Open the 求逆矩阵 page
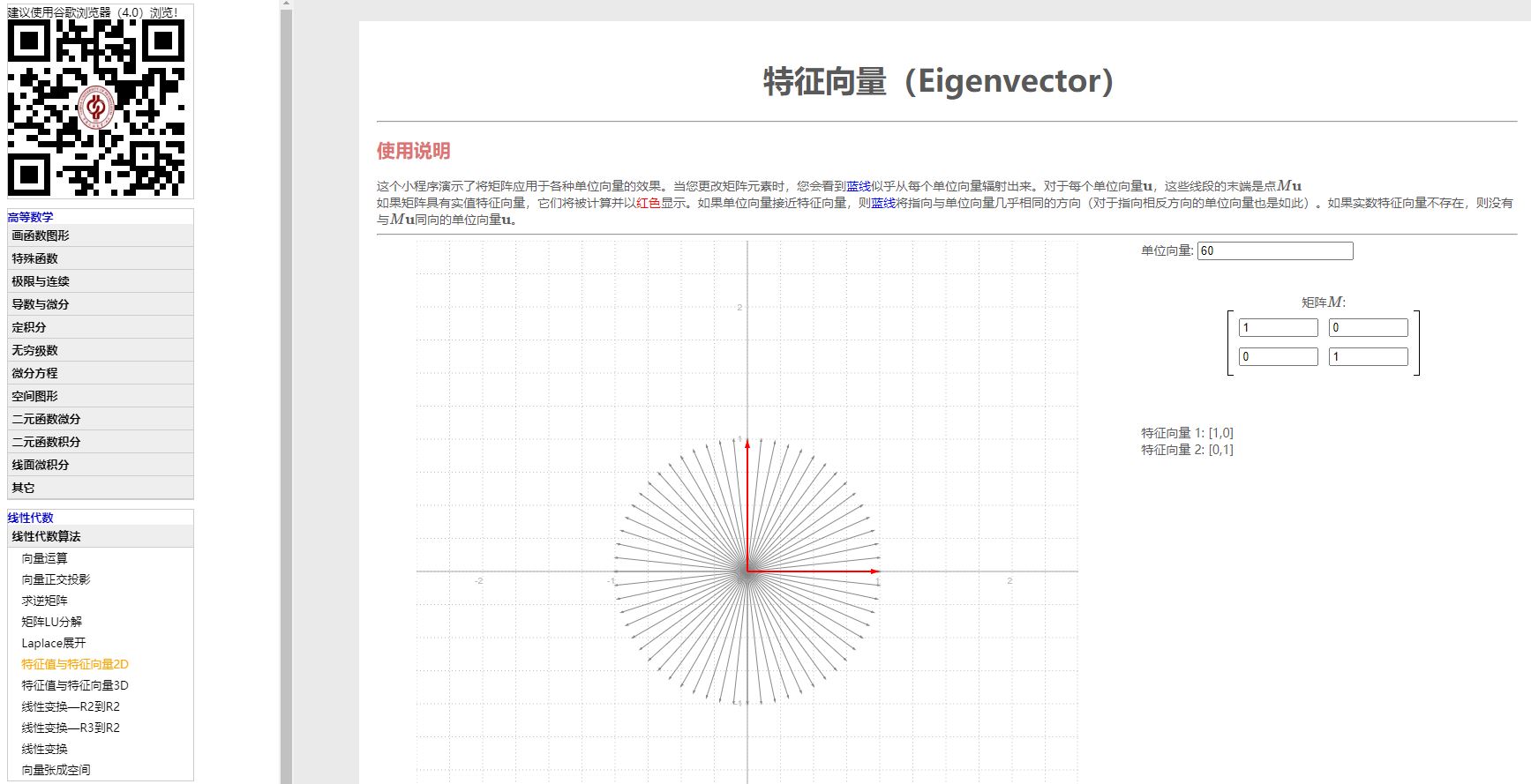 coord(44,601)
